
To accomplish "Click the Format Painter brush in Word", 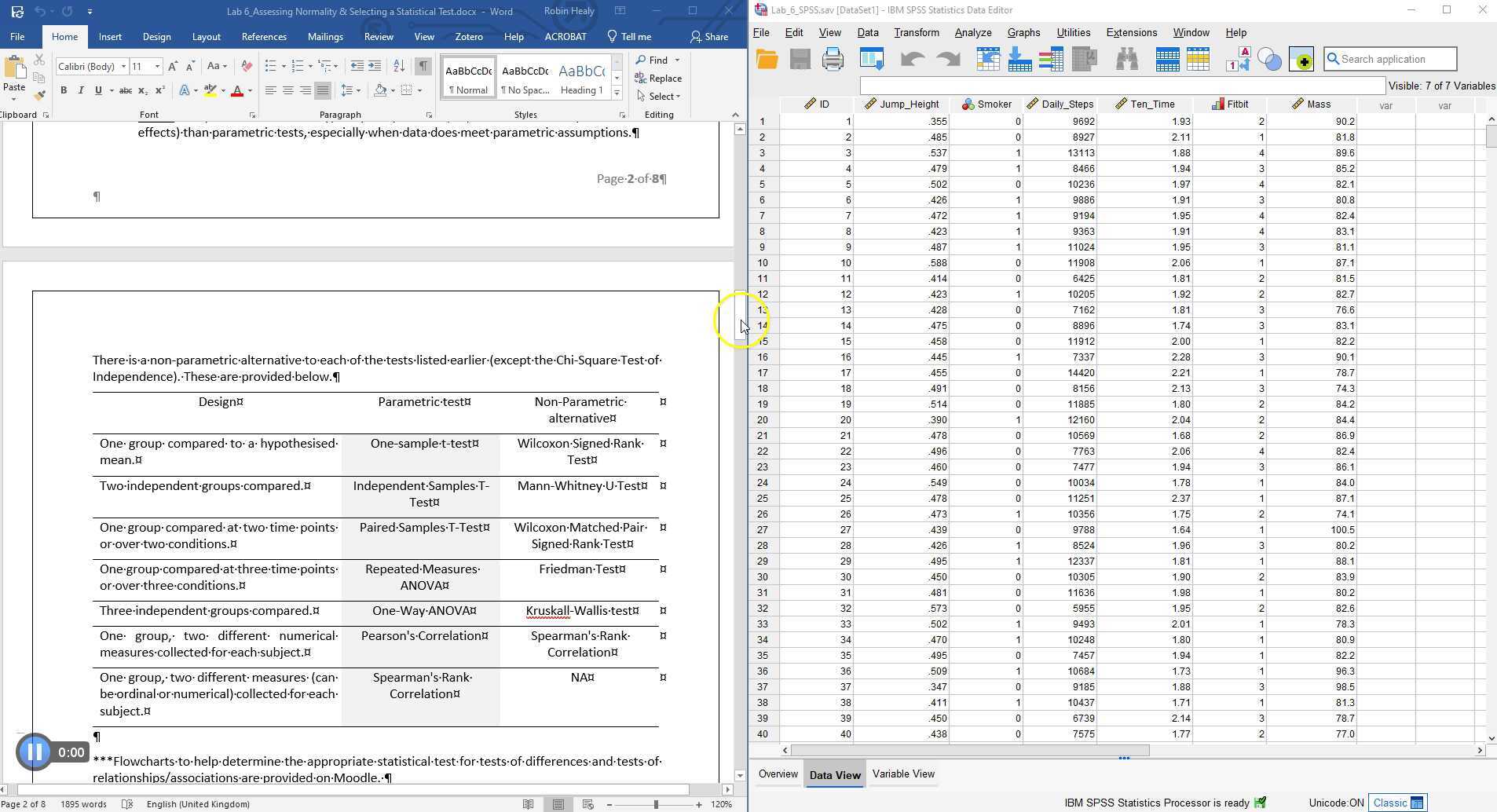I will coord(39,96).
